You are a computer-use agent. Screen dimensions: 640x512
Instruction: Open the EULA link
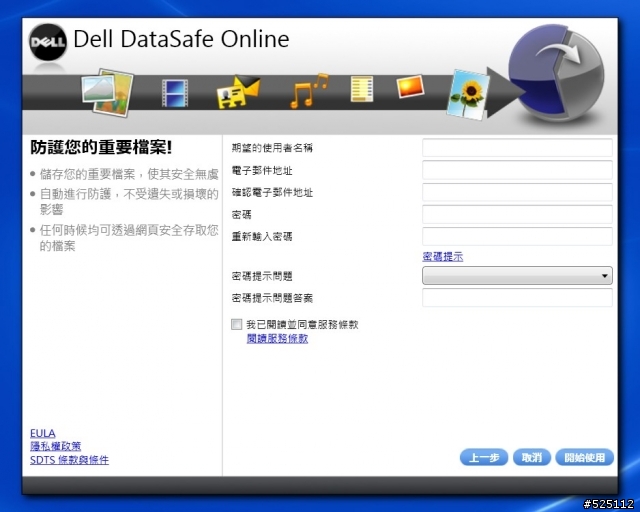pos(43,433)
